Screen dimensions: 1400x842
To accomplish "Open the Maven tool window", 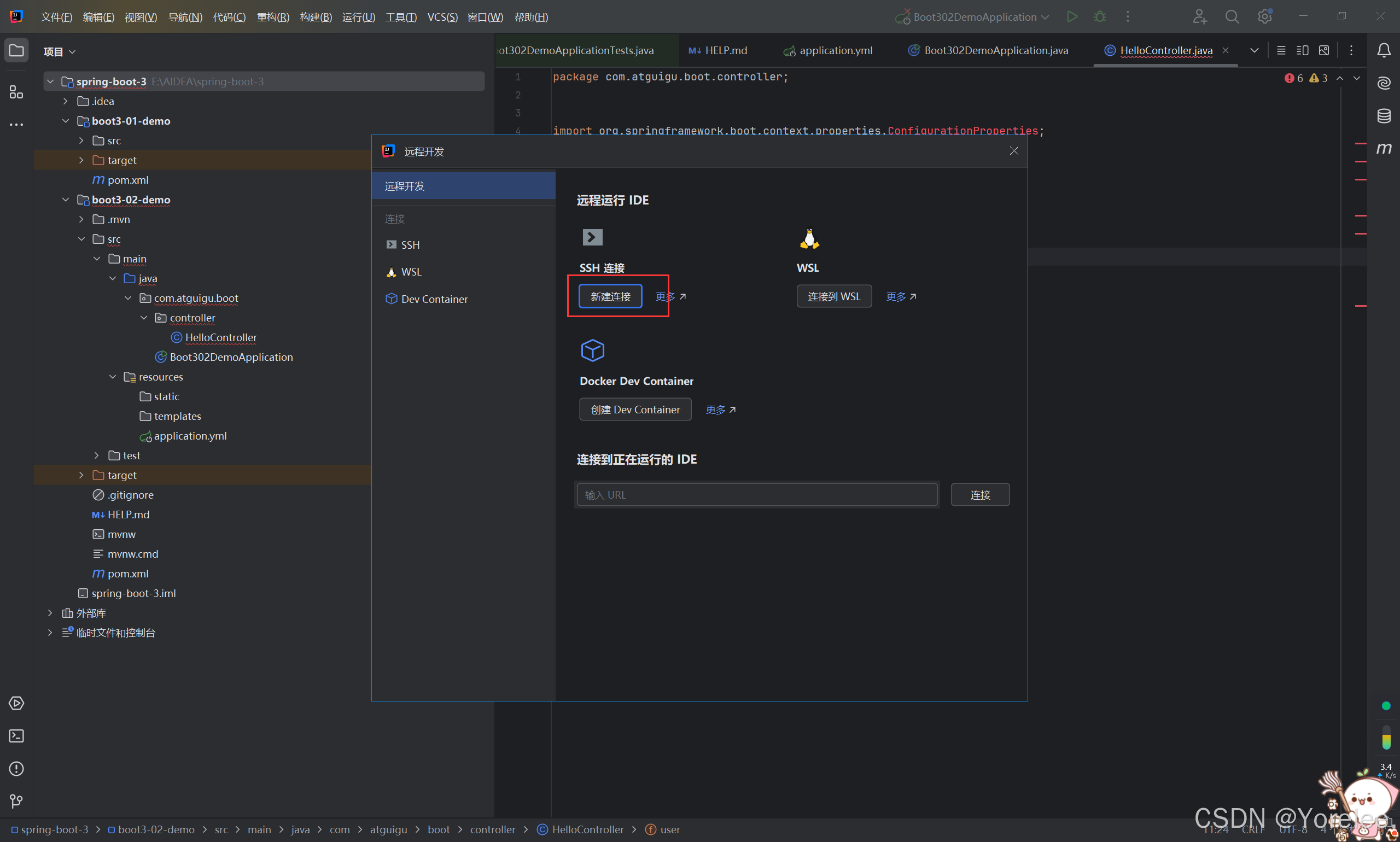I will click(1384, 149).
